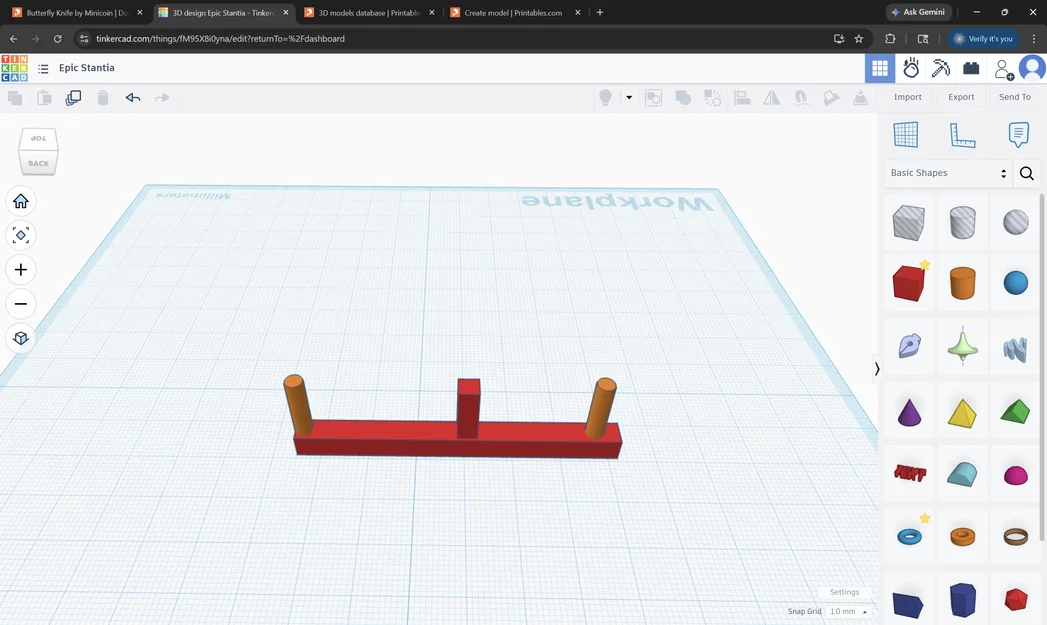The width and height of the screenshot is (1047, 625).
Task: Select the red Text shape
Action: [x=909, y=473]
